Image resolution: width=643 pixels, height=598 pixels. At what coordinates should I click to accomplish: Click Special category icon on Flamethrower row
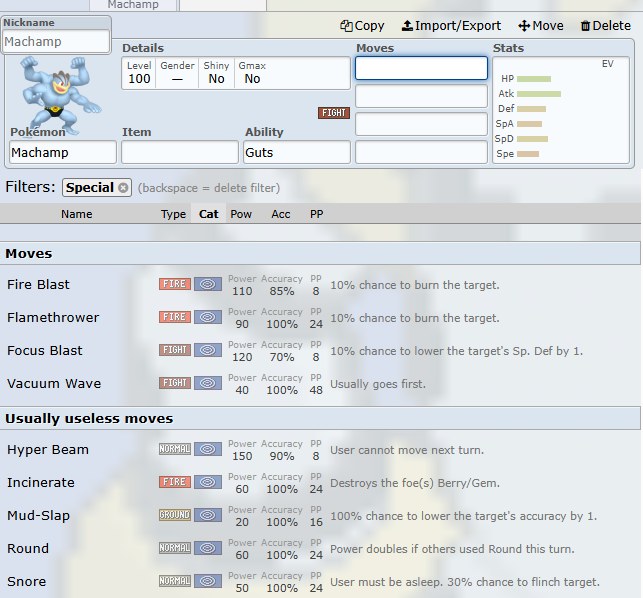point(208,317)
